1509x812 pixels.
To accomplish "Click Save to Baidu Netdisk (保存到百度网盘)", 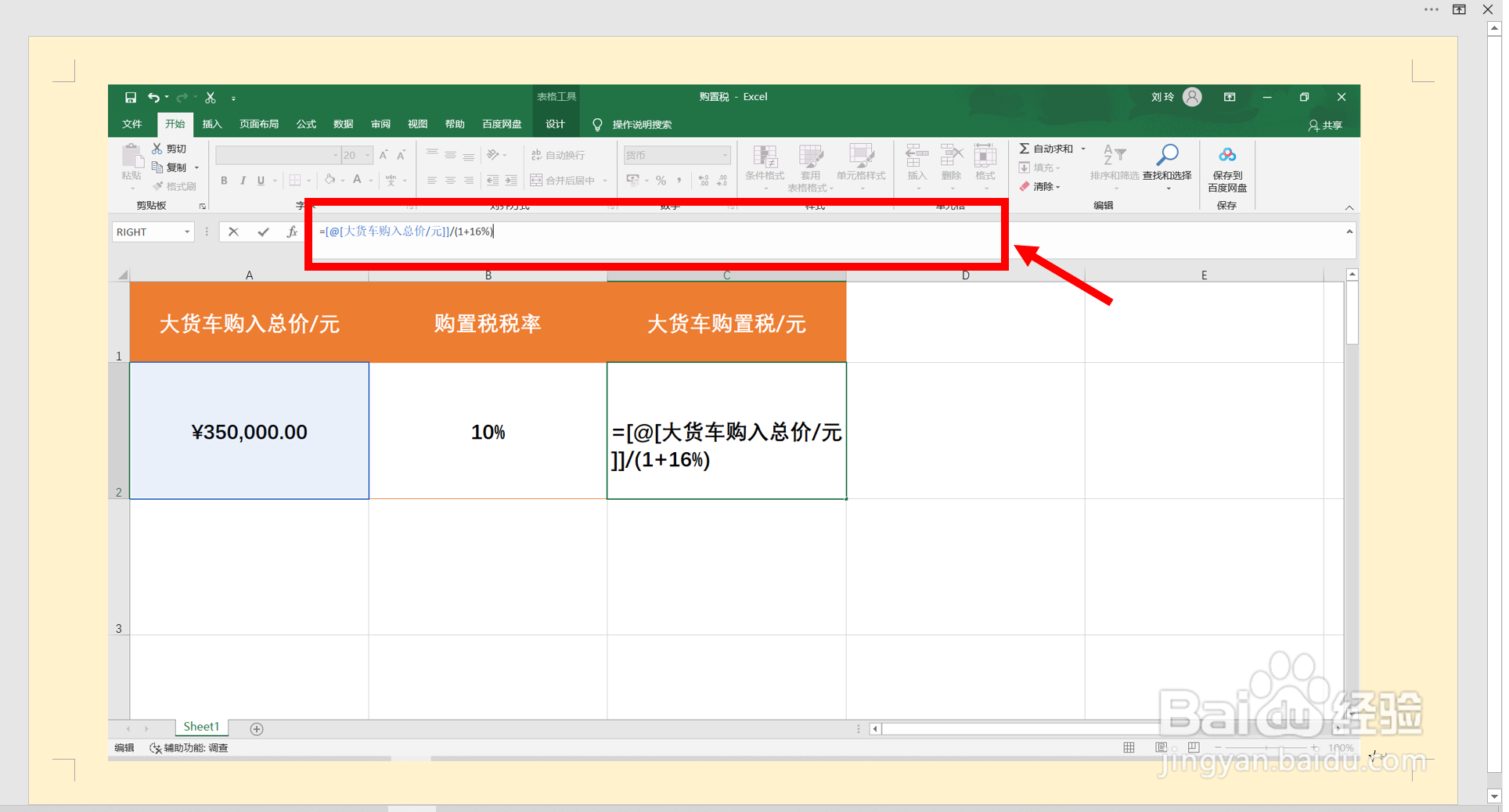I will tap(1226, 167).
